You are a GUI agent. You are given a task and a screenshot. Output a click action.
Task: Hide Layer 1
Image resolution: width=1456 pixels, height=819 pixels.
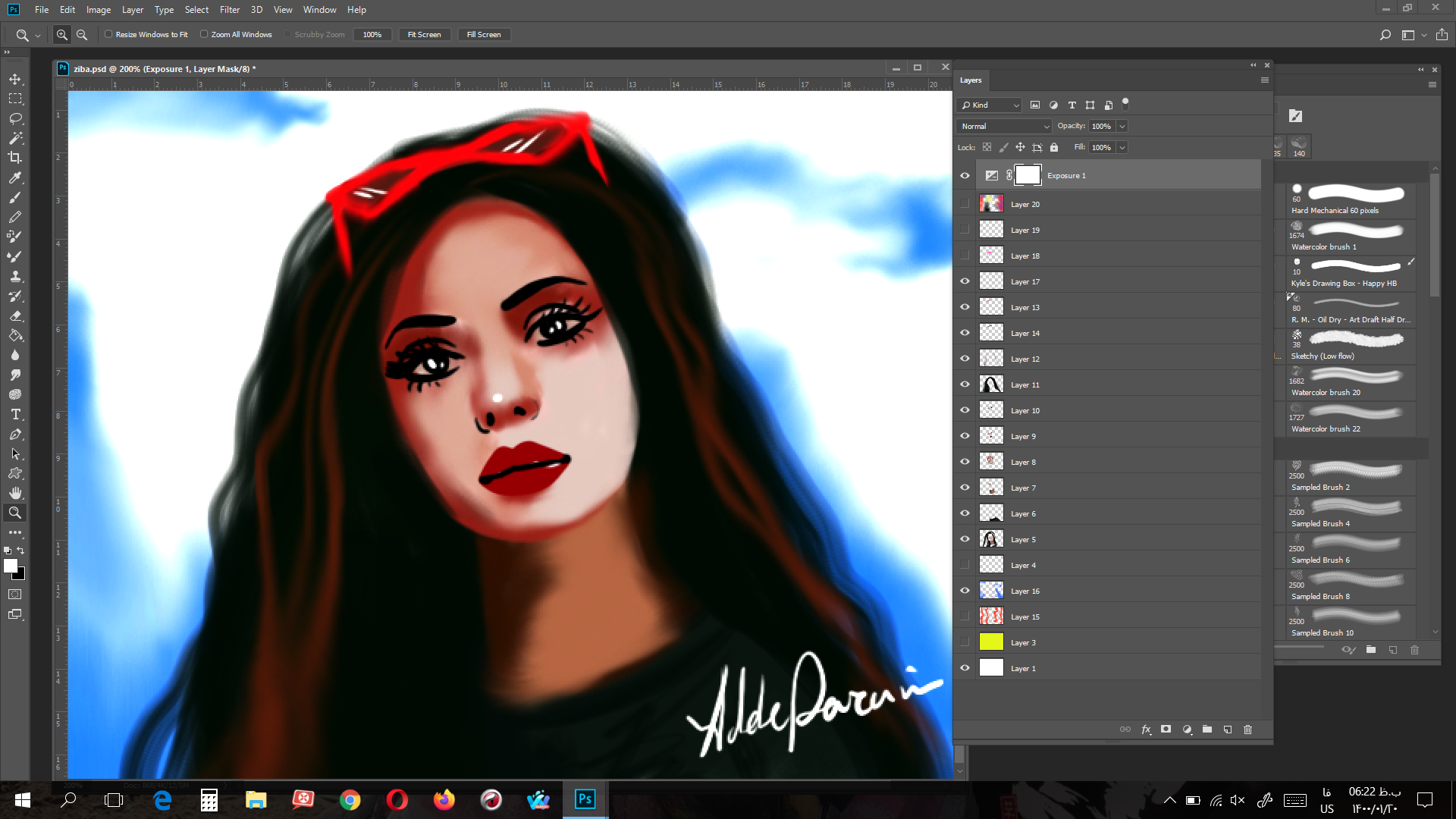click(x=965, y=667)
